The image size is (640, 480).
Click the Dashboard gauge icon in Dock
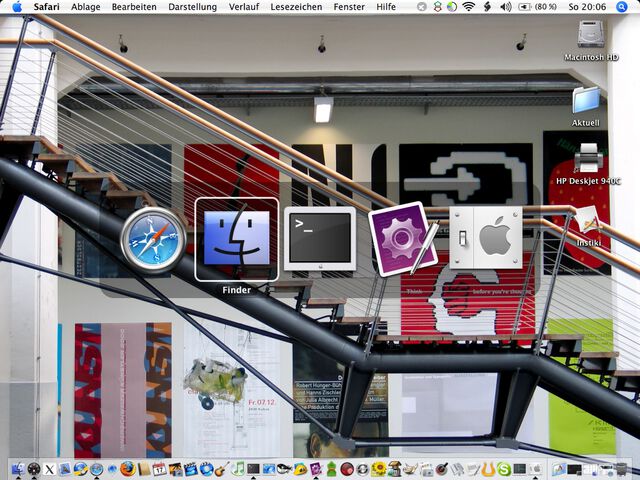[34, 469]
